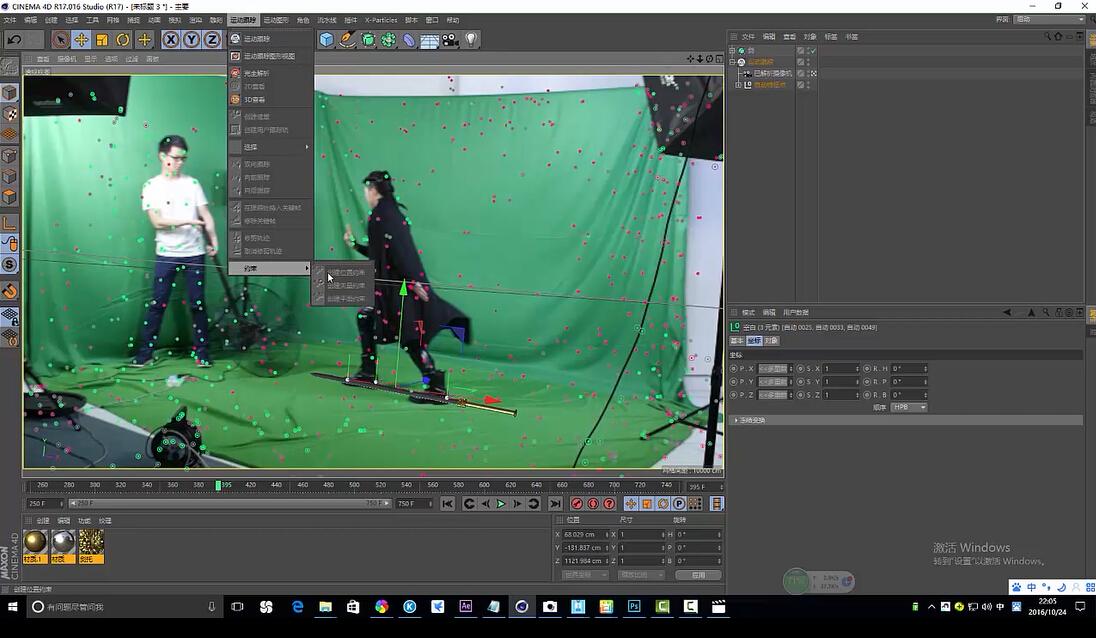
Task: Open the X-Particles menu
Action: pos(381,20)
